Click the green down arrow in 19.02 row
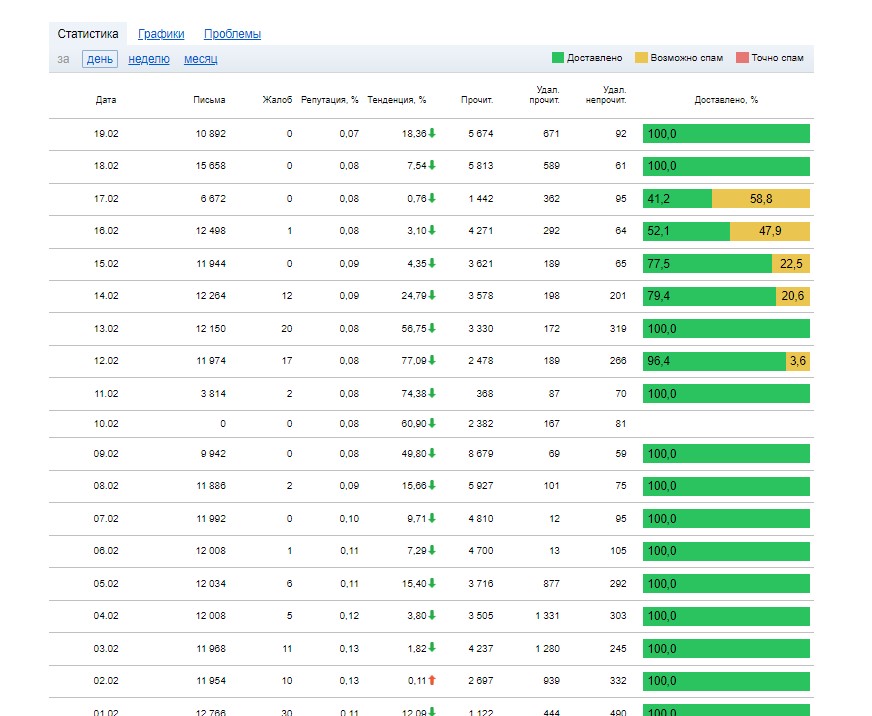This screenshot has width=872, height=716. click(x=432, y=133)
